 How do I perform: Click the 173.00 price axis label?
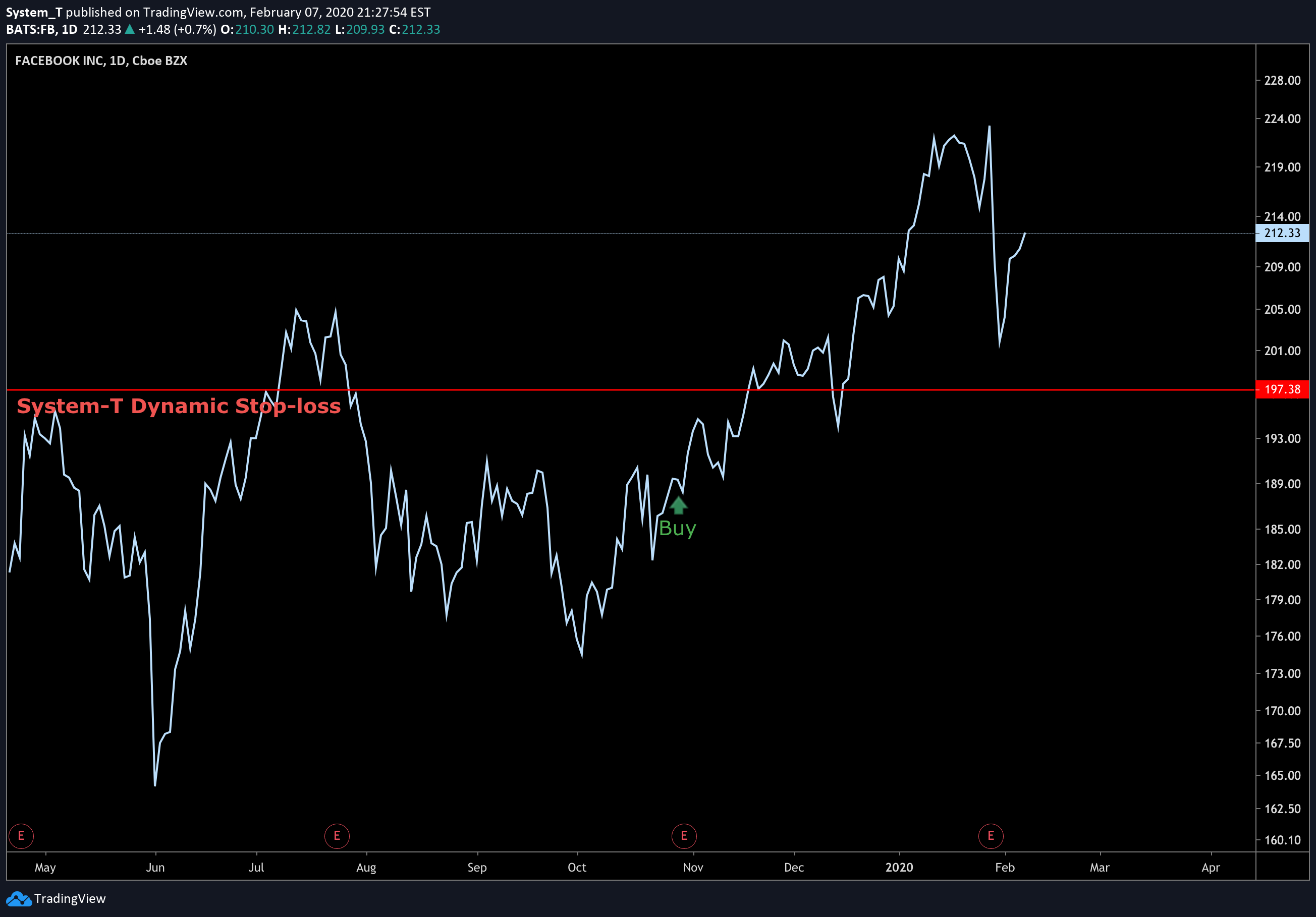(x=1283, y=673)
